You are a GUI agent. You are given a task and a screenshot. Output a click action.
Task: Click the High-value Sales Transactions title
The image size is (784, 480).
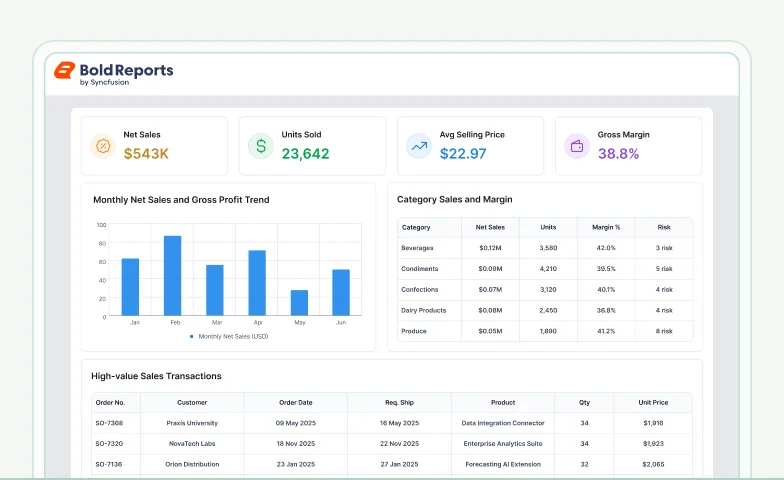156,376
